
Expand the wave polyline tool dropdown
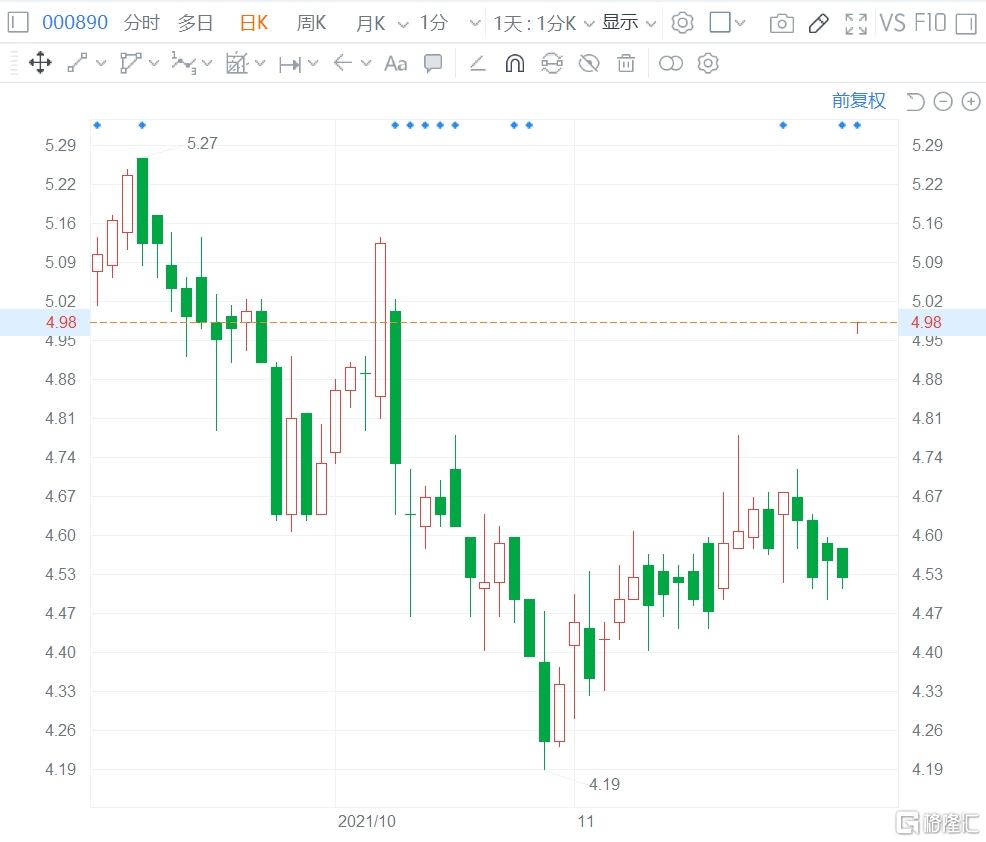tap(207, 64)
